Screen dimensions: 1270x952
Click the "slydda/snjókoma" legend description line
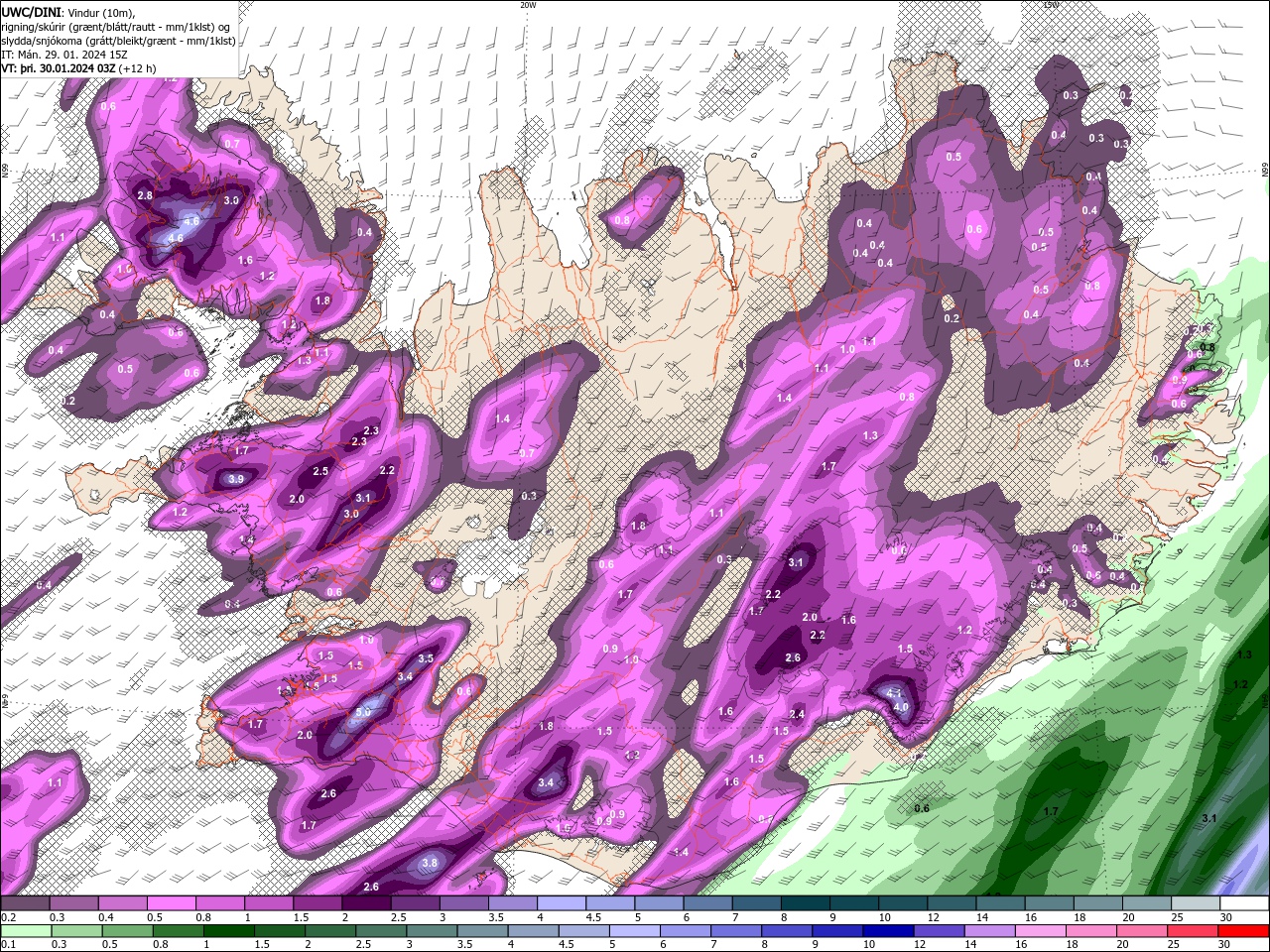tap(117, 40)
